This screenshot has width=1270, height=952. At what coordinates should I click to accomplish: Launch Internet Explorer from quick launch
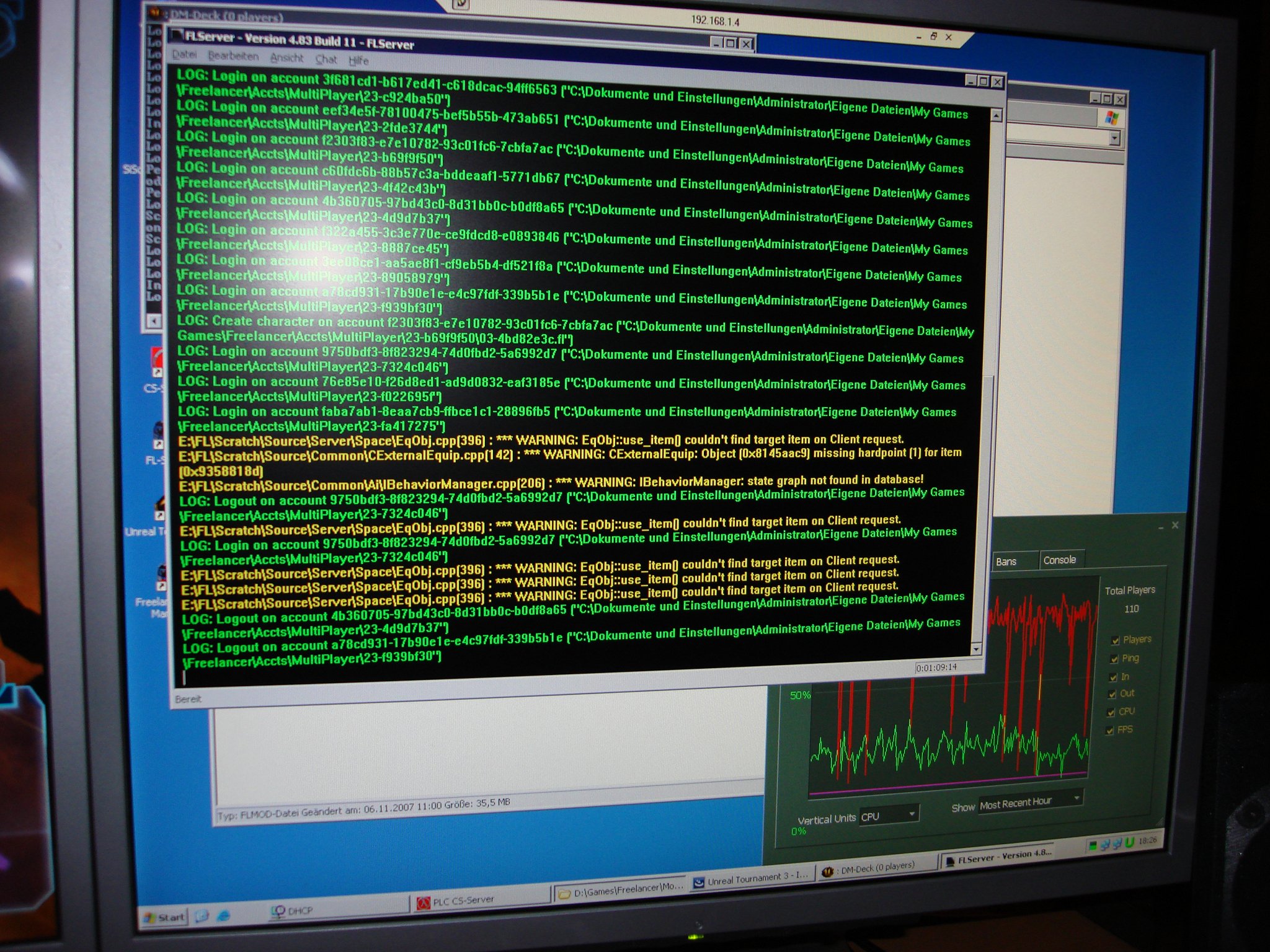click(224, 915)
